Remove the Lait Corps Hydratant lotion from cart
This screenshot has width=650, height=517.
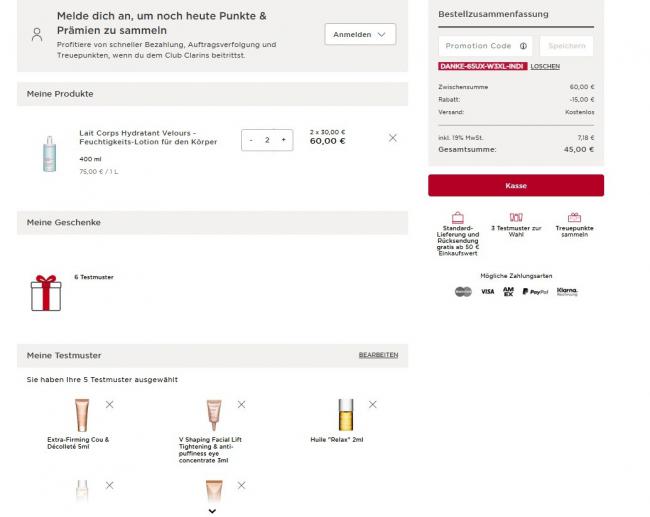(392, 138)
